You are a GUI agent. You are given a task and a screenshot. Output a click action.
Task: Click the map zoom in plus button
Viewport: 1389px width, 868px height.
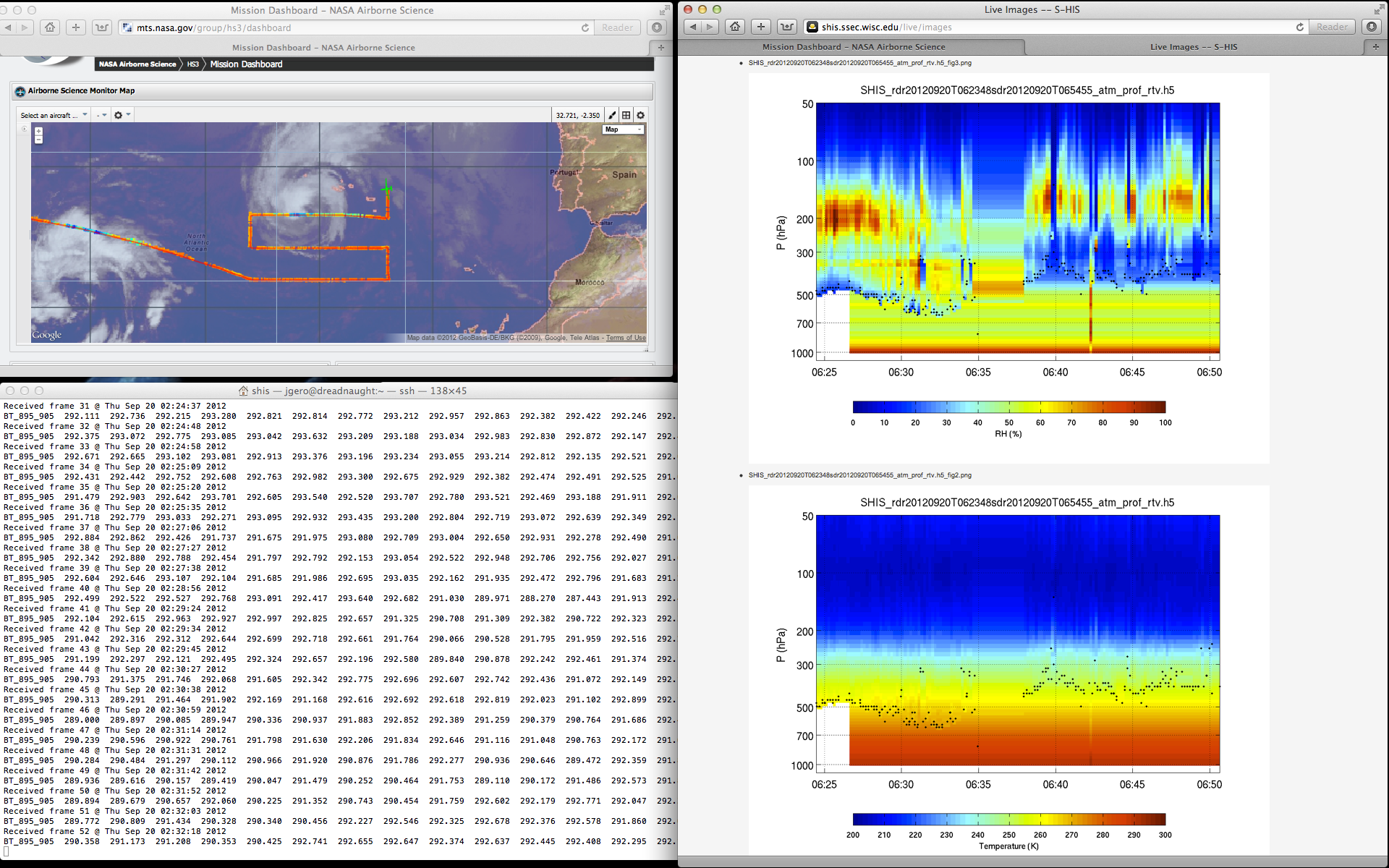click(x=38, y=132)
